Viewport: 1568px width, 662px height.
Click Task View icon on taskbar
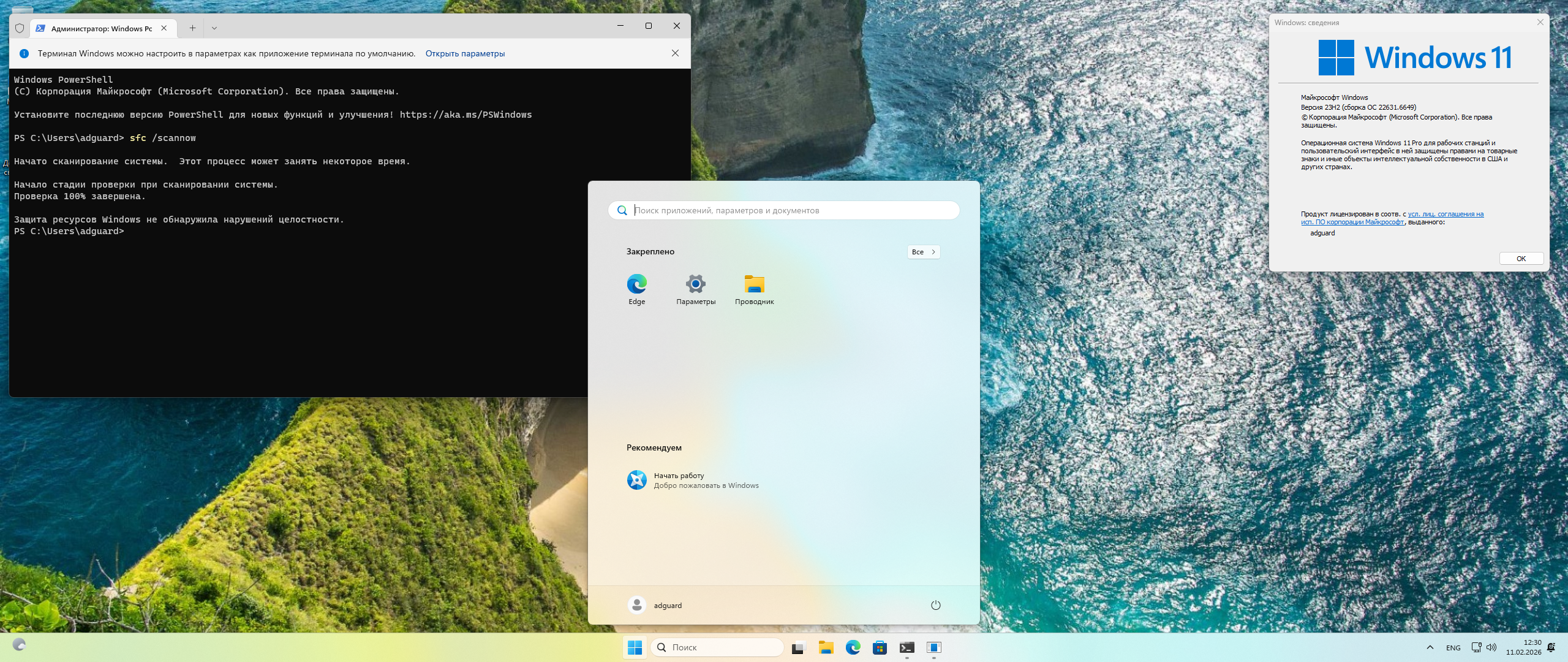799,647
